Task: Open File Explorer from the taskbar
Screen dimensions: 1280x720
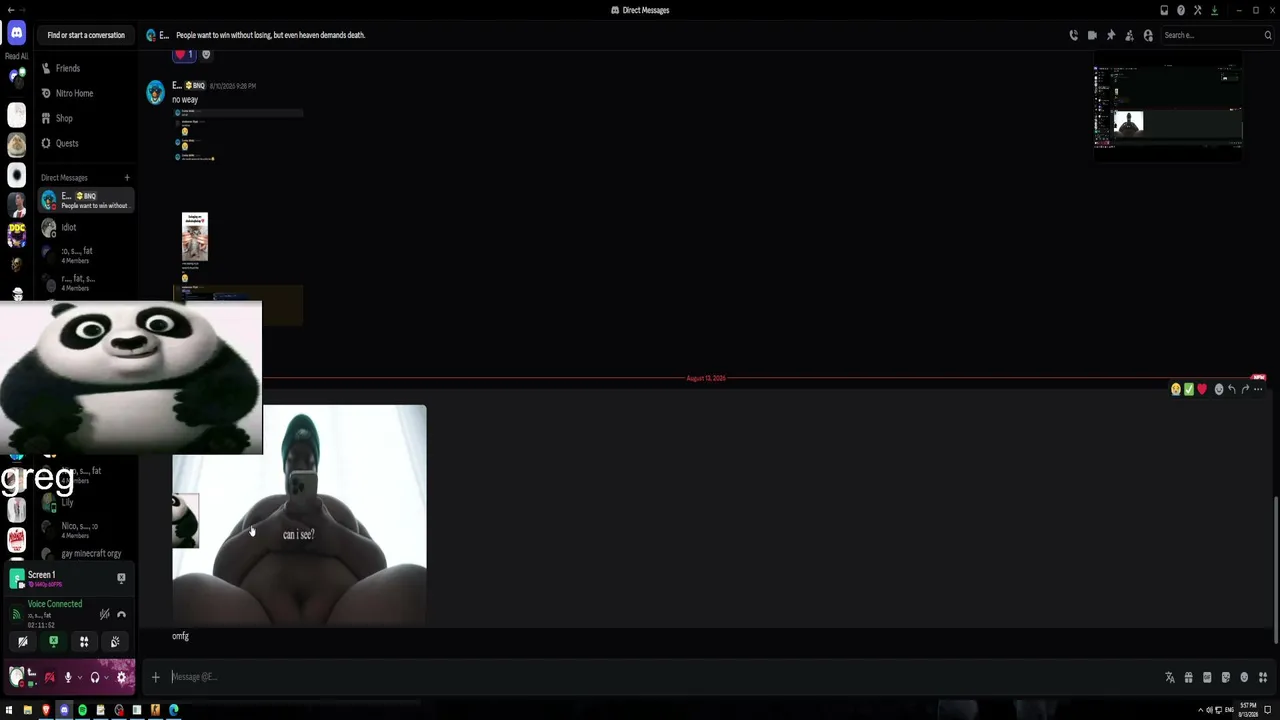Action: point(28,710)
